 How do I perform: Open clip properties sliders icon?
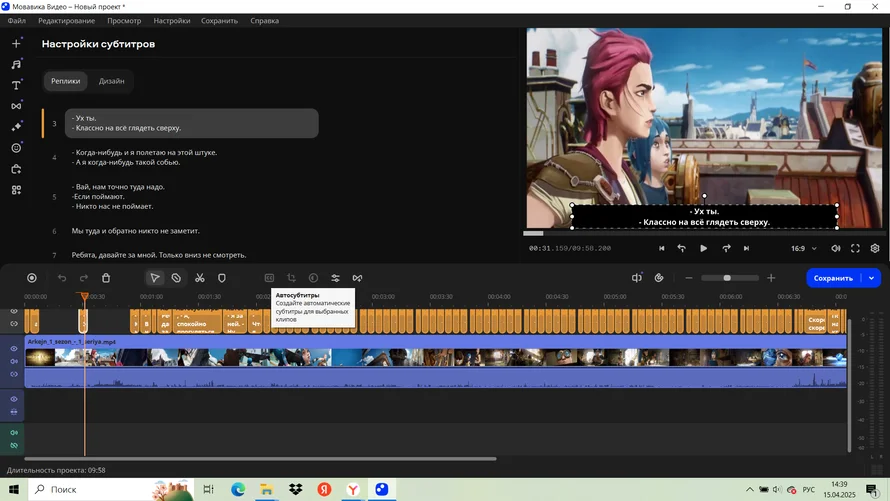[335, 278]
